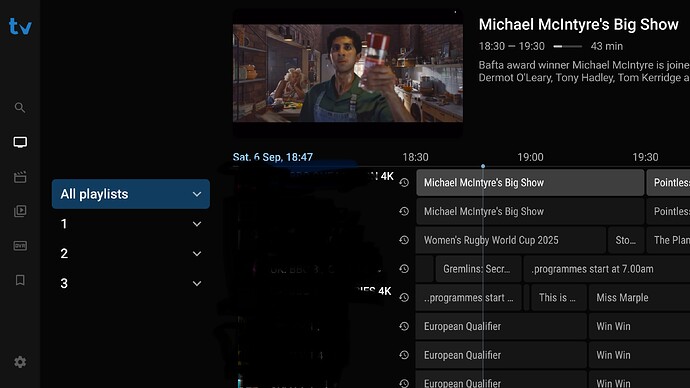Click the tv logo
This screenshot has height=388, width=690.
(x=20, y=26)
